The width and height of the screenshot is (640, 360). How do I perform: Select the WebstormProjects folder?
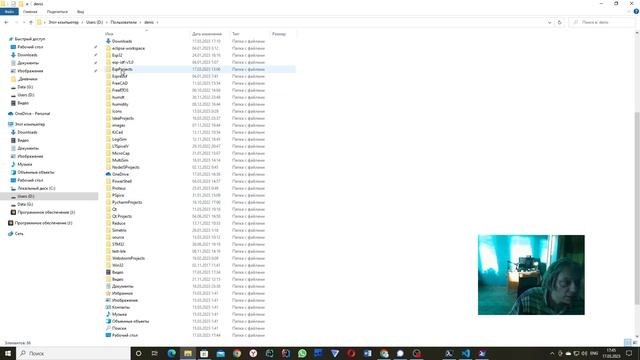coord(128,258)
